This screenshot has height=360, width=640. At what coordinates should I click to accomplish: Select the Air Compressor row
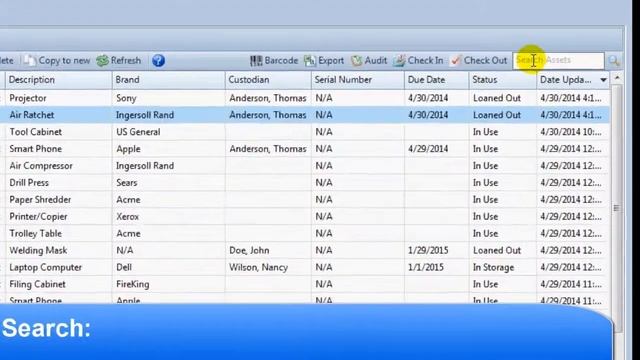[x=305, y=166]
